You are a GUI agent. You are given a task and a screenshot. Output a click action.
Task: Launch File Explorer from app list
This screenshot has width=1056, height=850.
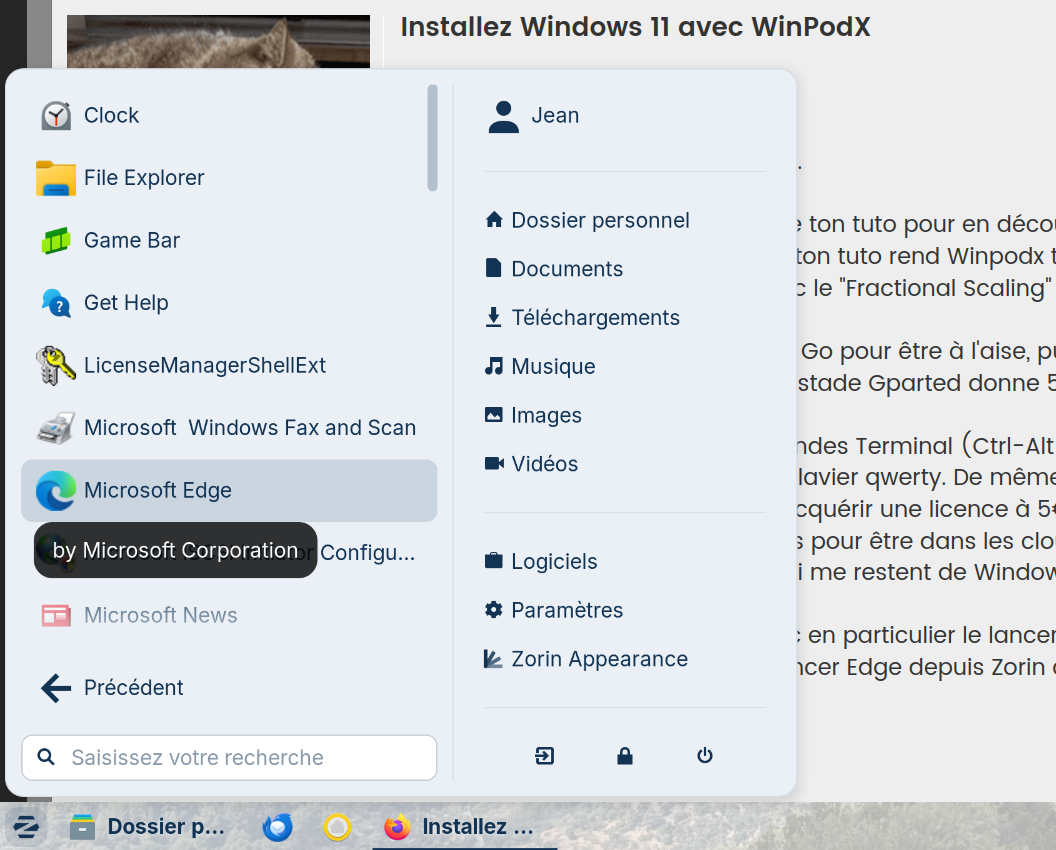[x=56, y=178]
